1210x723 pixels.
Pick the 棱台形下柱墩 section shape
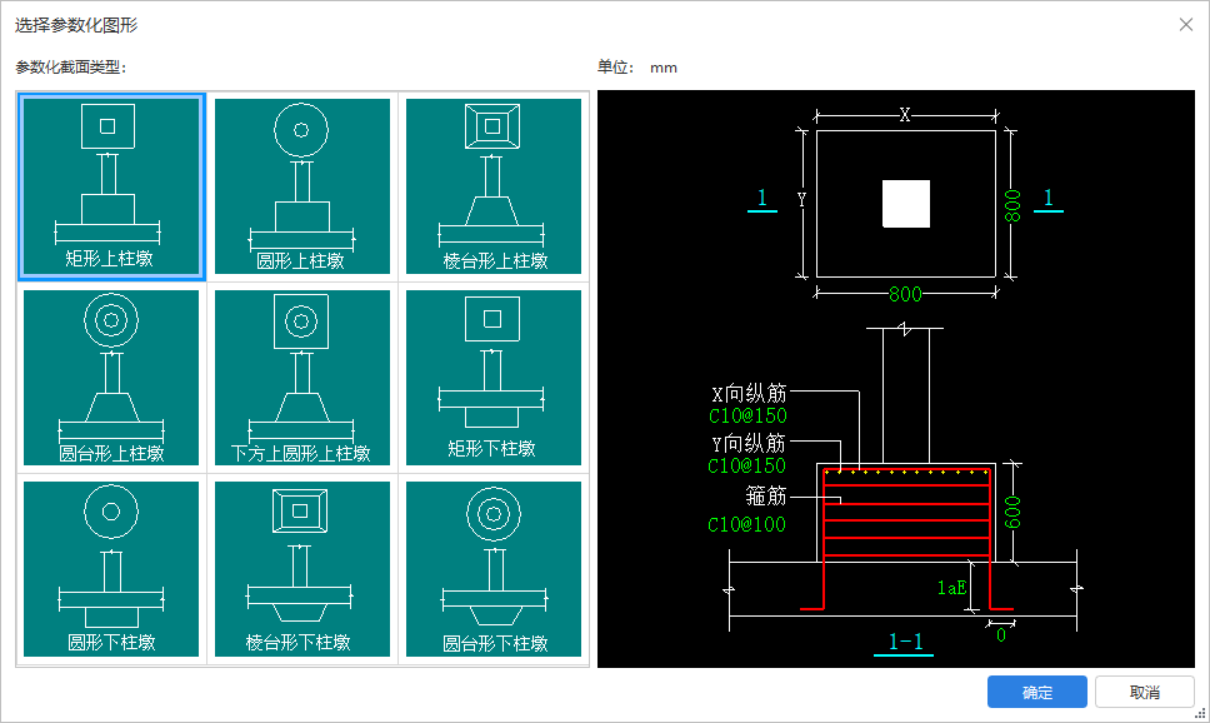tap(302, 569)
